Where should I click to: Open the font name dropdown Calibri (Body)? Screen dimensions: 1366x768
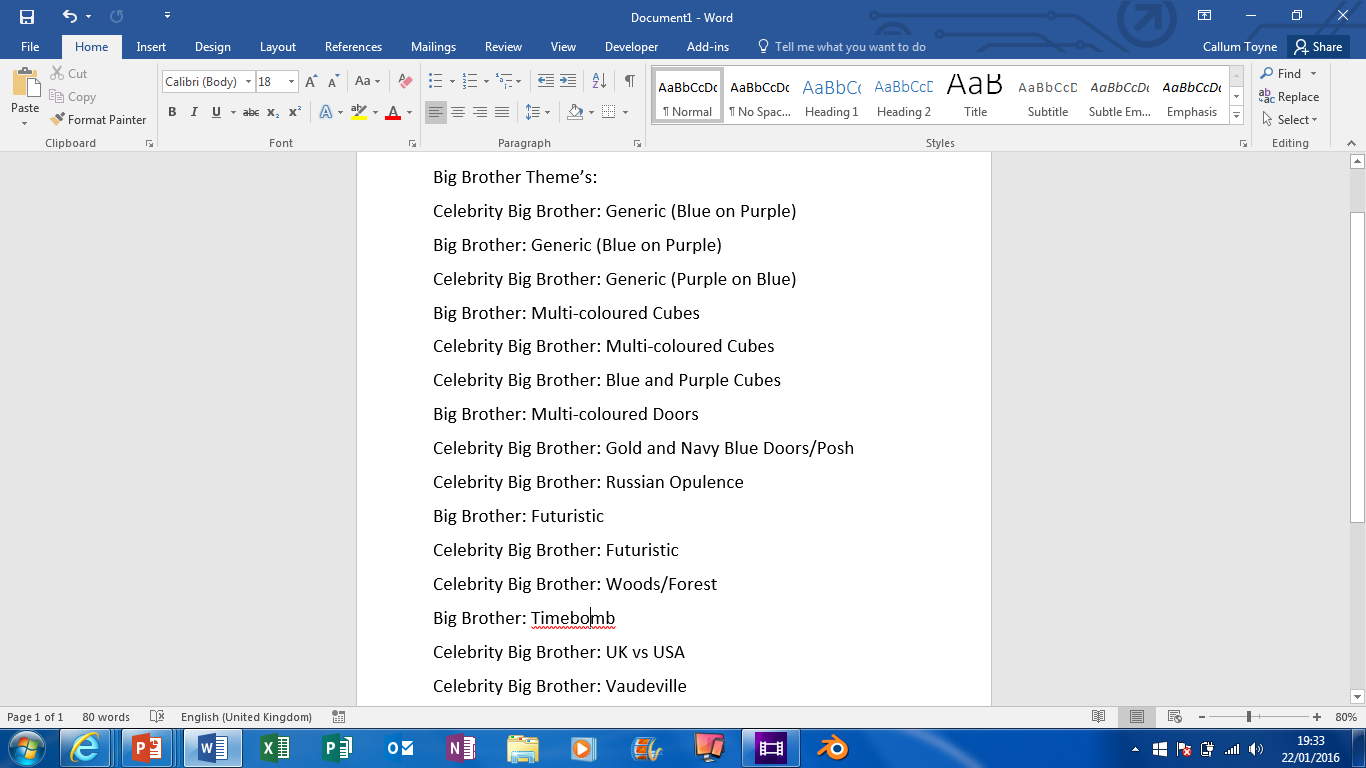click(x=249, y=82)
